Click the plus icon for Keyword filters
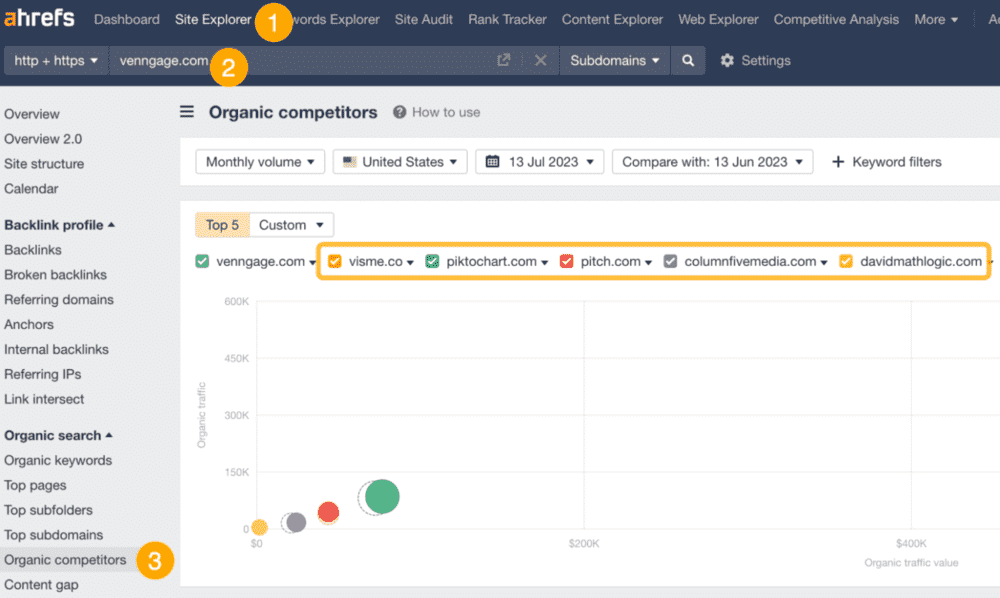 tap(838, 162)
